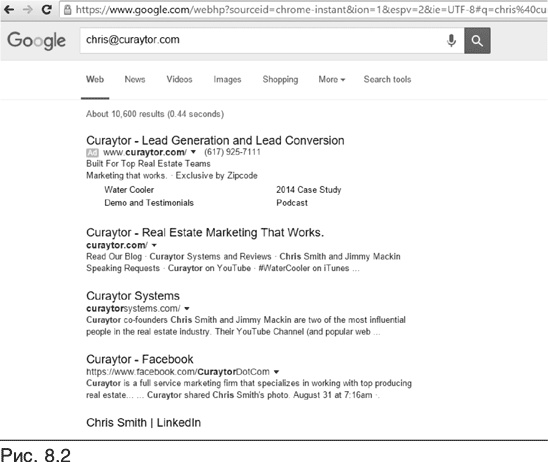Expand the dropdown arrow next to www.curaytor.com/
The height and width of the screenshot is (462, 548).
click(x=193, y=152)
